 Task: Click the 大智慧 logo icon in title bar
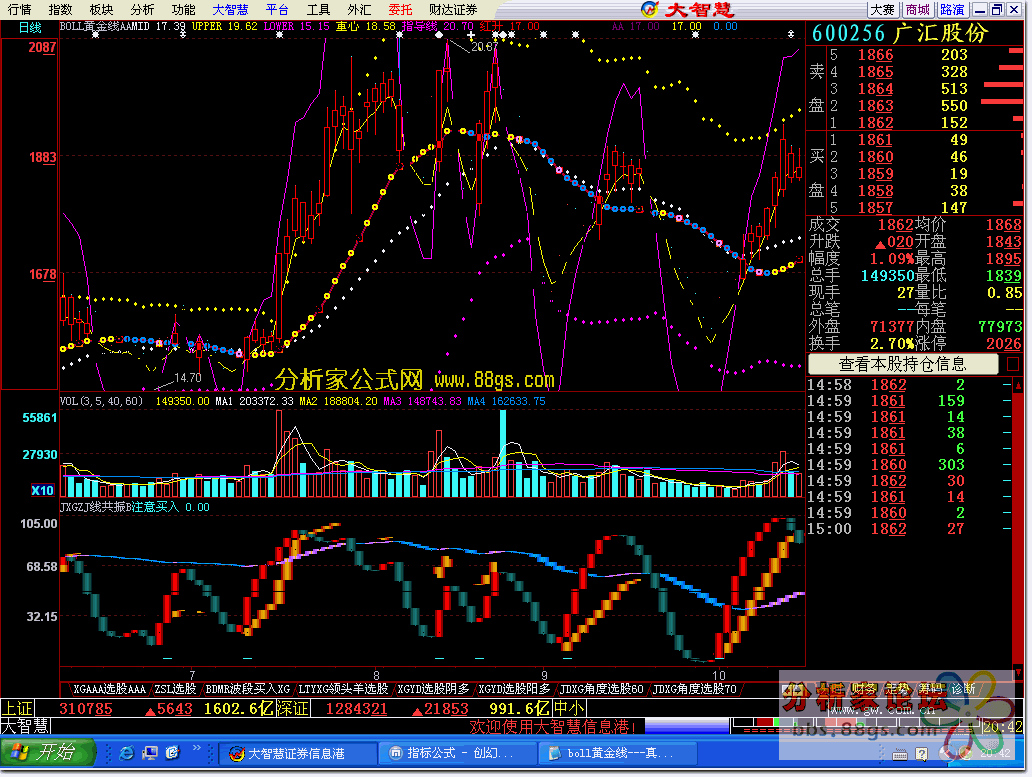click(650, 9)
